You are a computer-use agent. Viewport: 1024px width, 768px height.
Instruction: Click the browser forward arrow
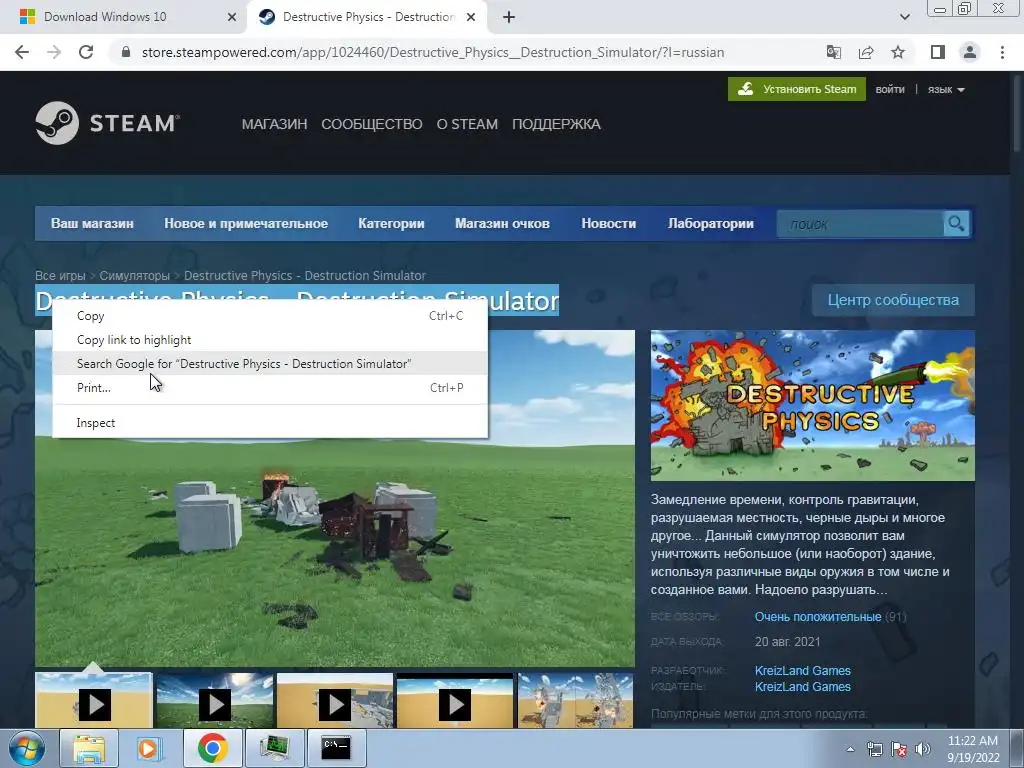(x=54, y=52)
